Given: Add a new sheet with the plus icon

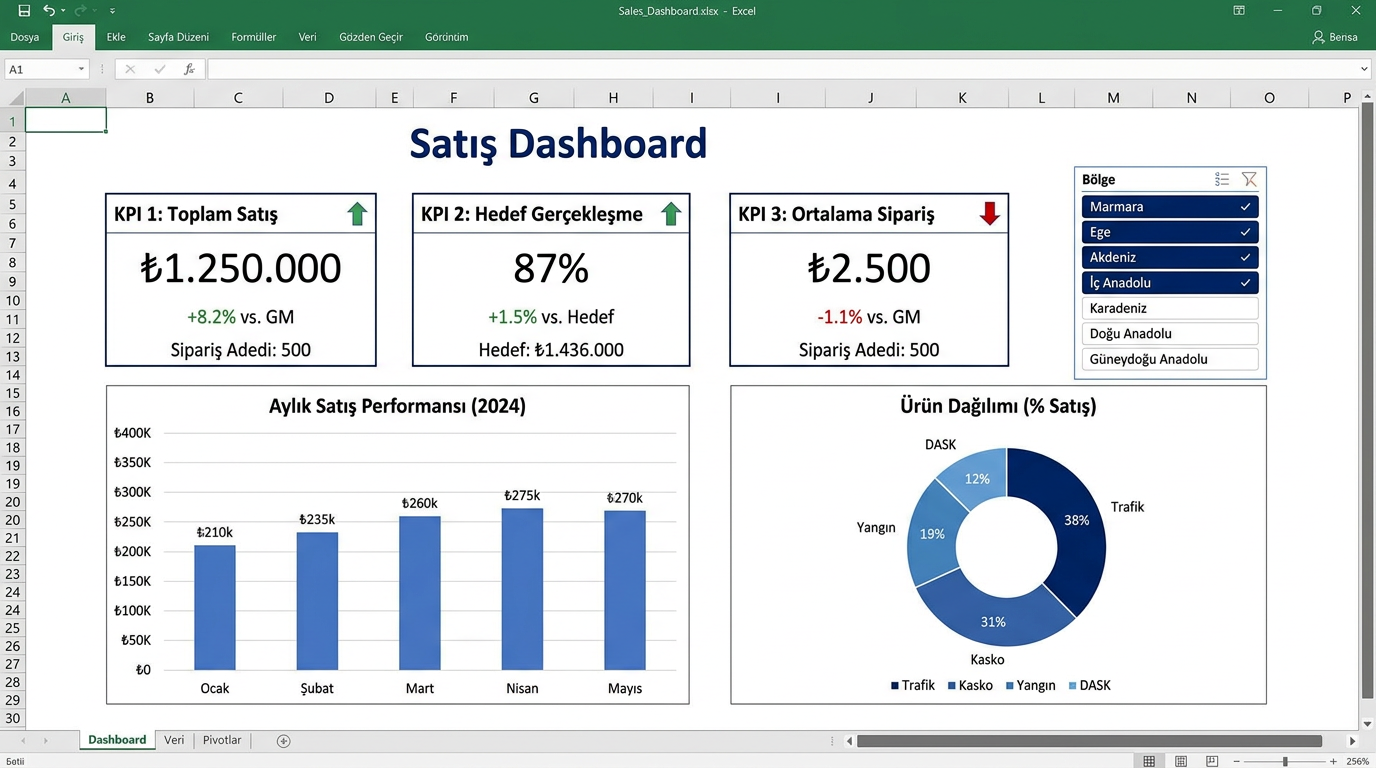Looking at the screenshot, I should [283, 741].
